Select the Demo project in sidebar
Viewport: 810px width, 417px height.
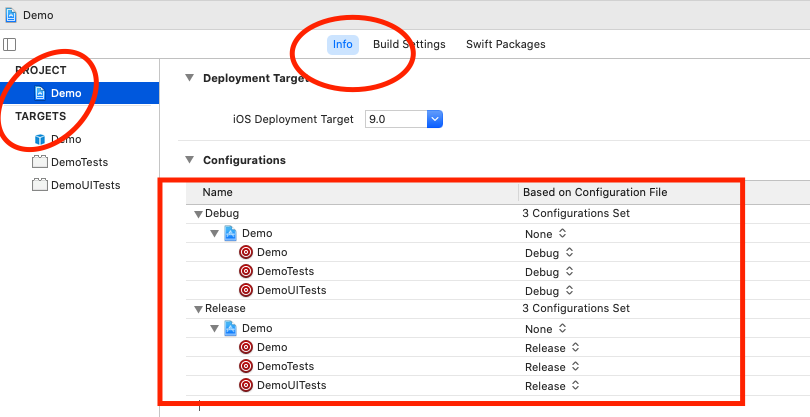pos(66,93)
